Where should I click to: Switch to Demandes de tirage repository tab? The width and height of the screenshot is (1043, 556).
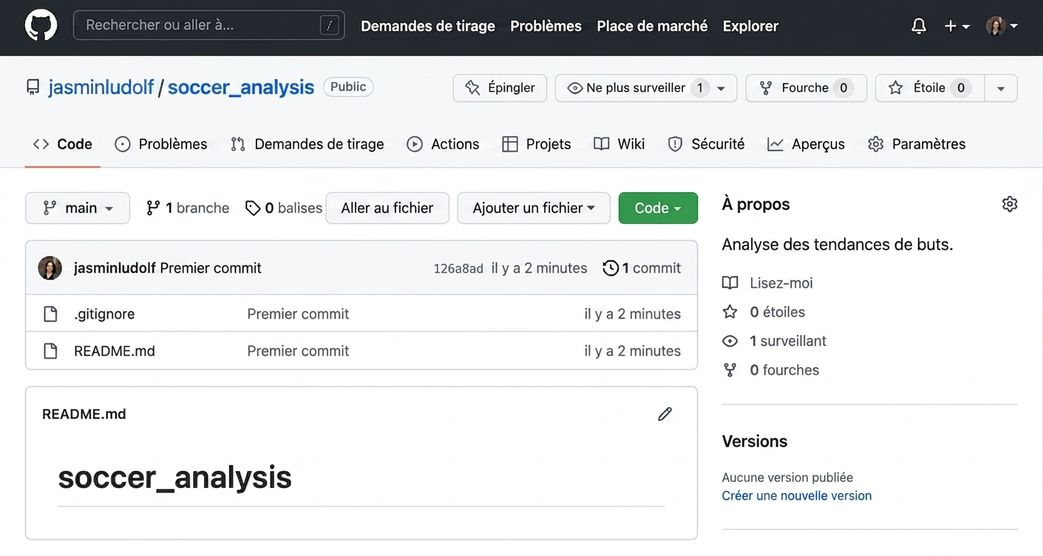click(x=307, y=144)
